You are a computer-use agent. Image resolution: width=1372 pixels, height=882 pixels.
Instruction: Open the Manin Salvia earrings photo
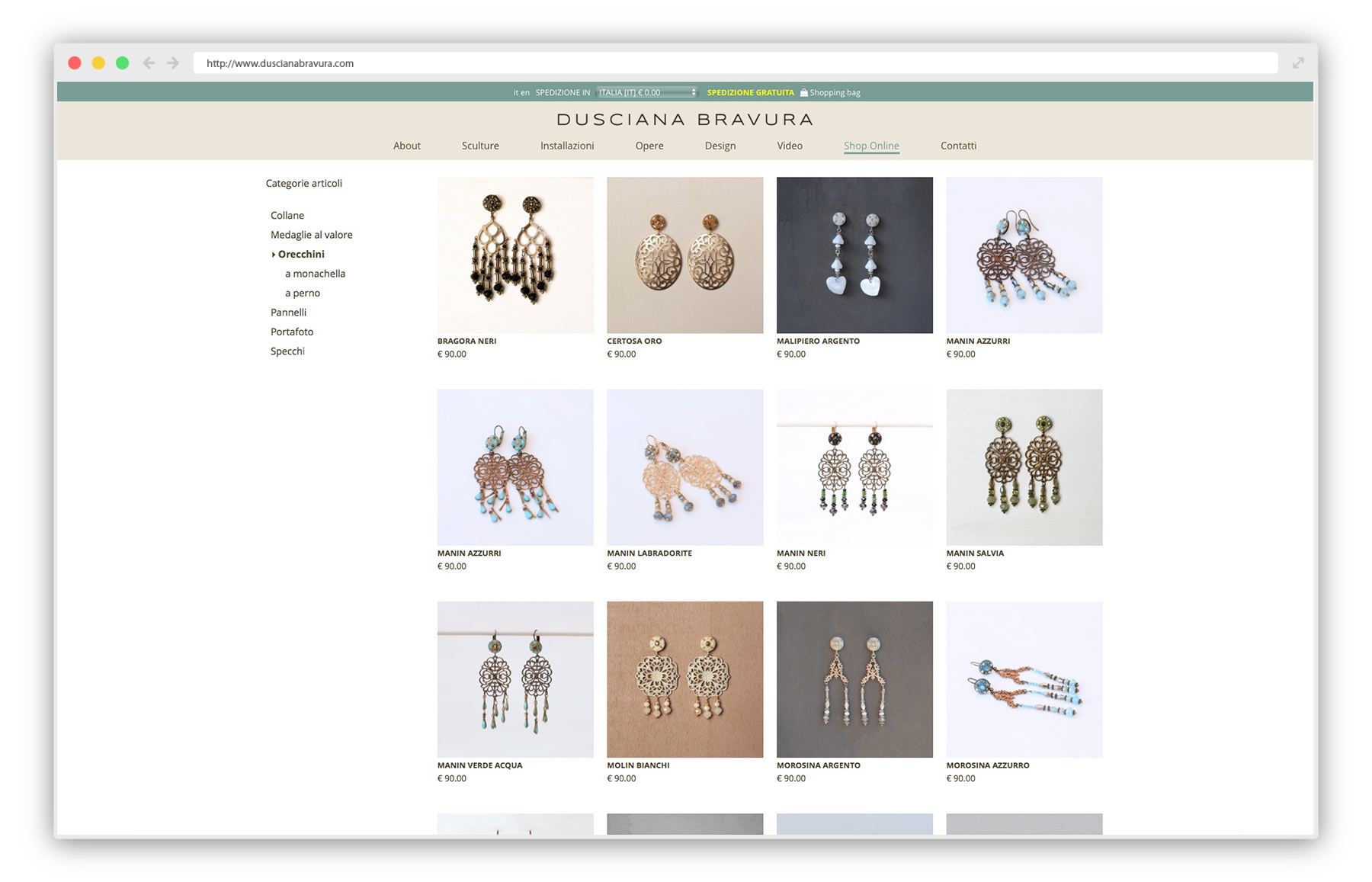(1024, 467)
